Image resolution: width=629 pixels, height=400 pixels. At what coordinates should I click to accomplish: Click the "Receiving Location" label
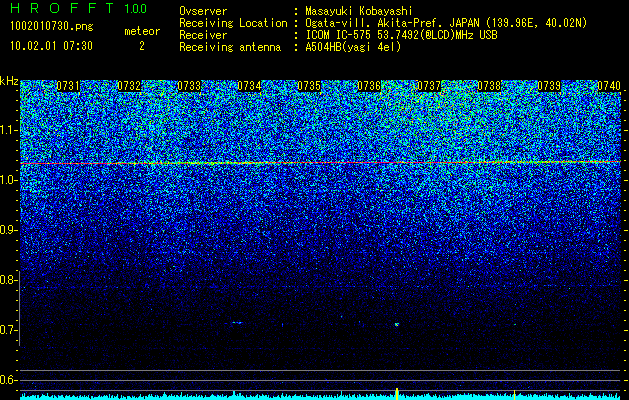233,23
